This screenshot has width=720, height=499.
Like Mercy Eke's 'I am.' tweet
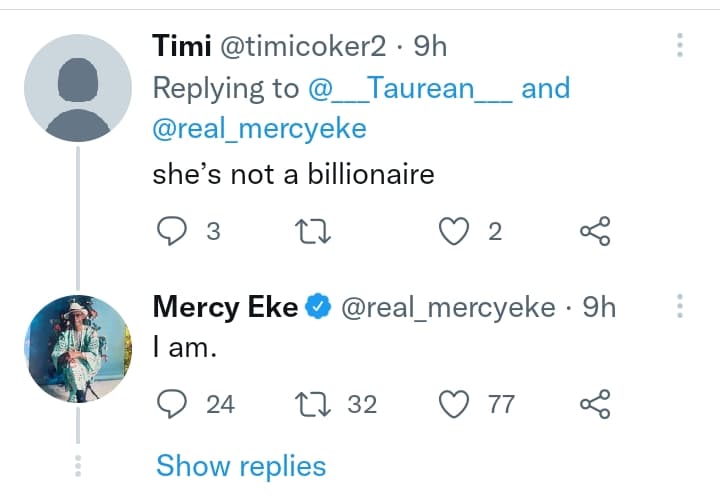456,404
